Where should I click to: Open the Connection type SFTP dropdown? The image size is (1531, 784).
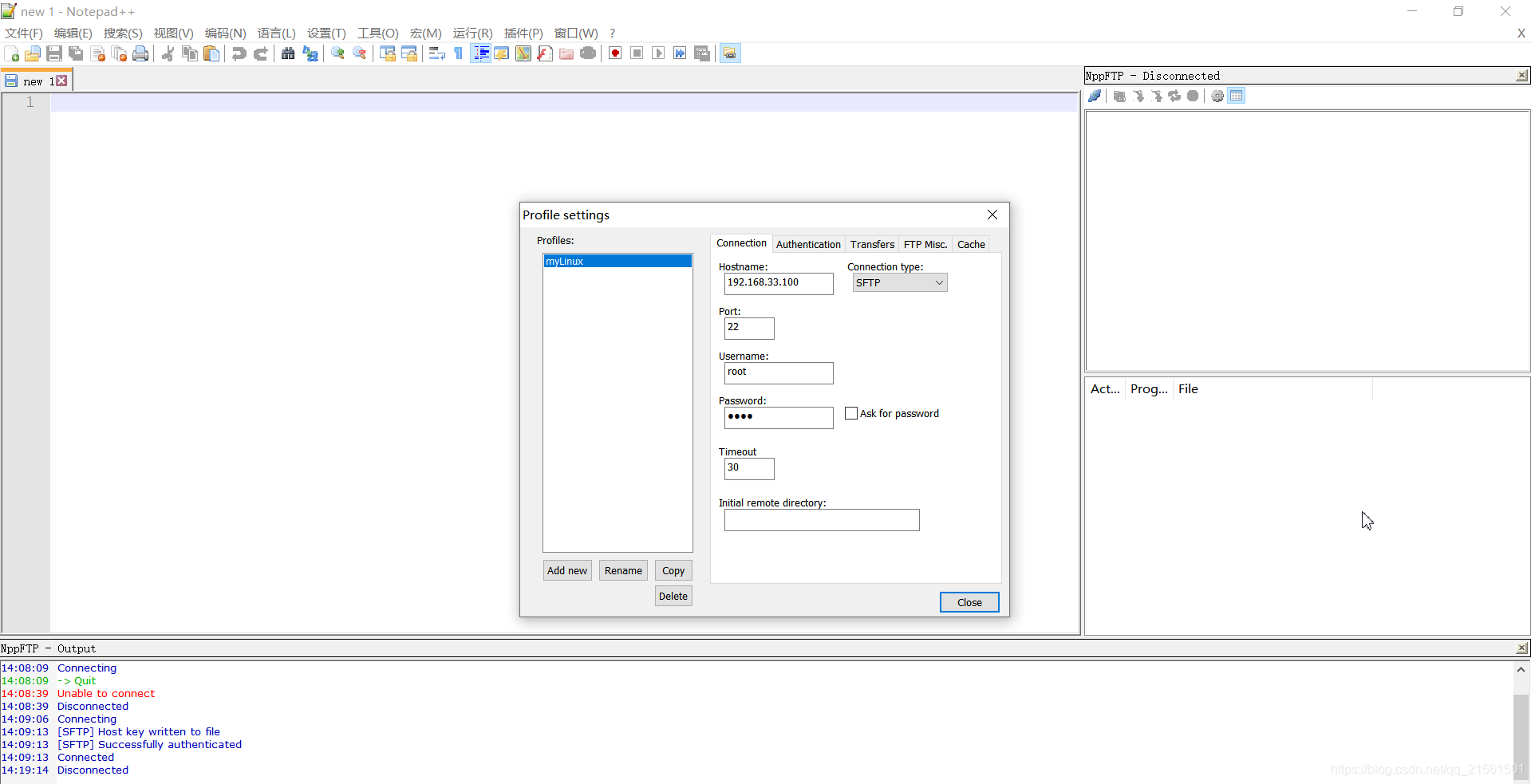click(900, 282)
